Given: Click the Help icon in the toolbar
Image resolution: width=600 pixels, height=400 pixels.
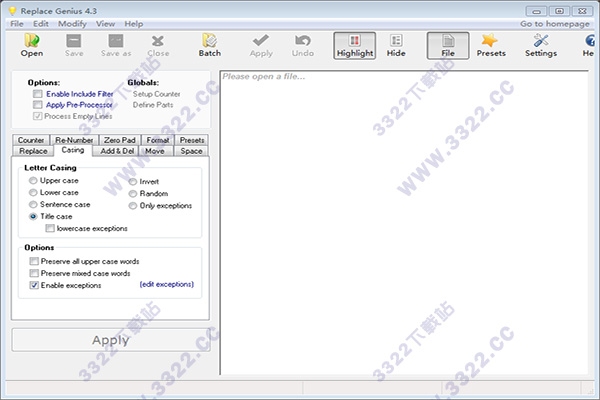Looking at the screenshot, I should point(589,46).
